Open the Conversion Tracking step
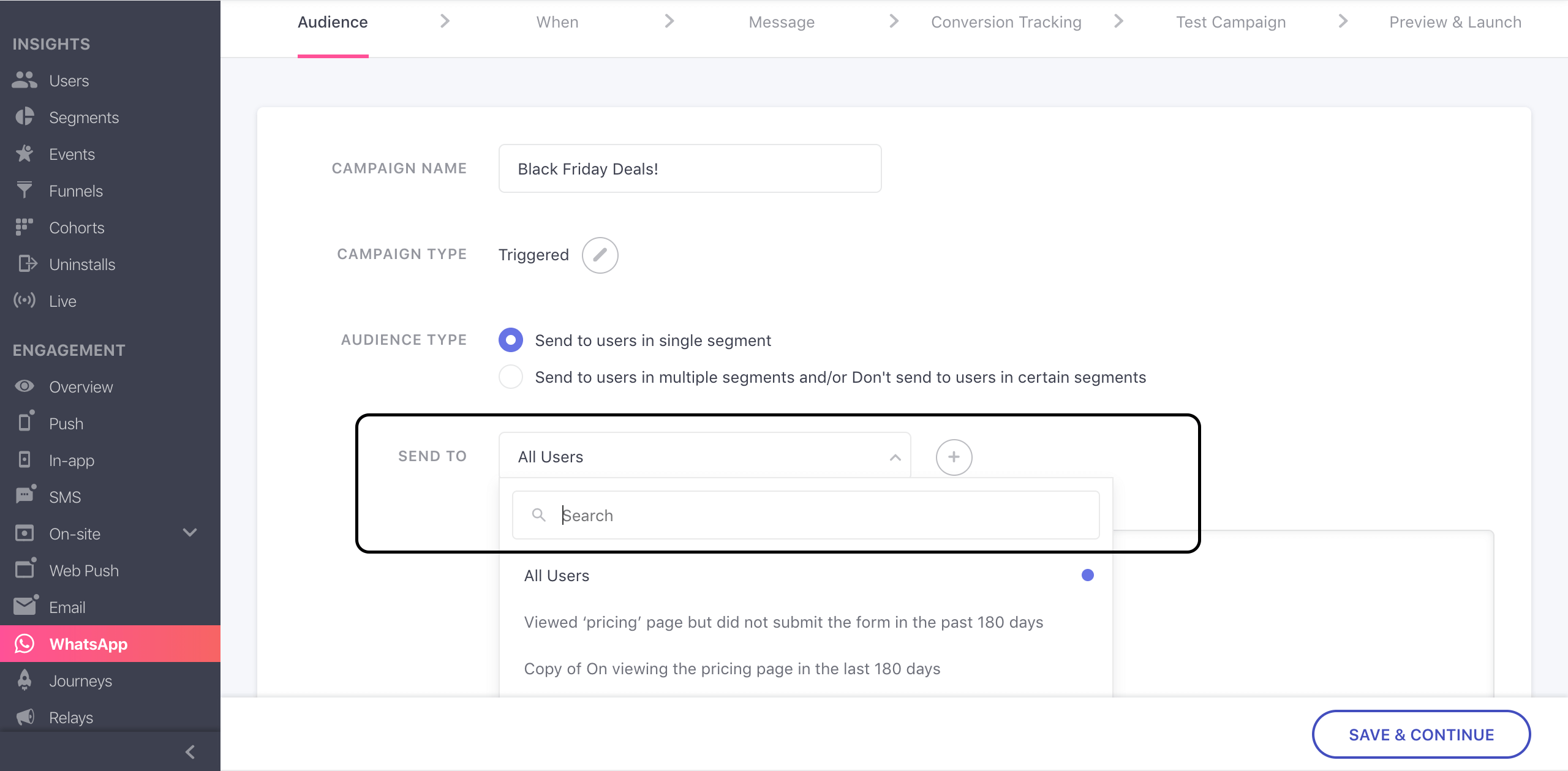Viewport: 1568px width, 771px height. 1006,22
